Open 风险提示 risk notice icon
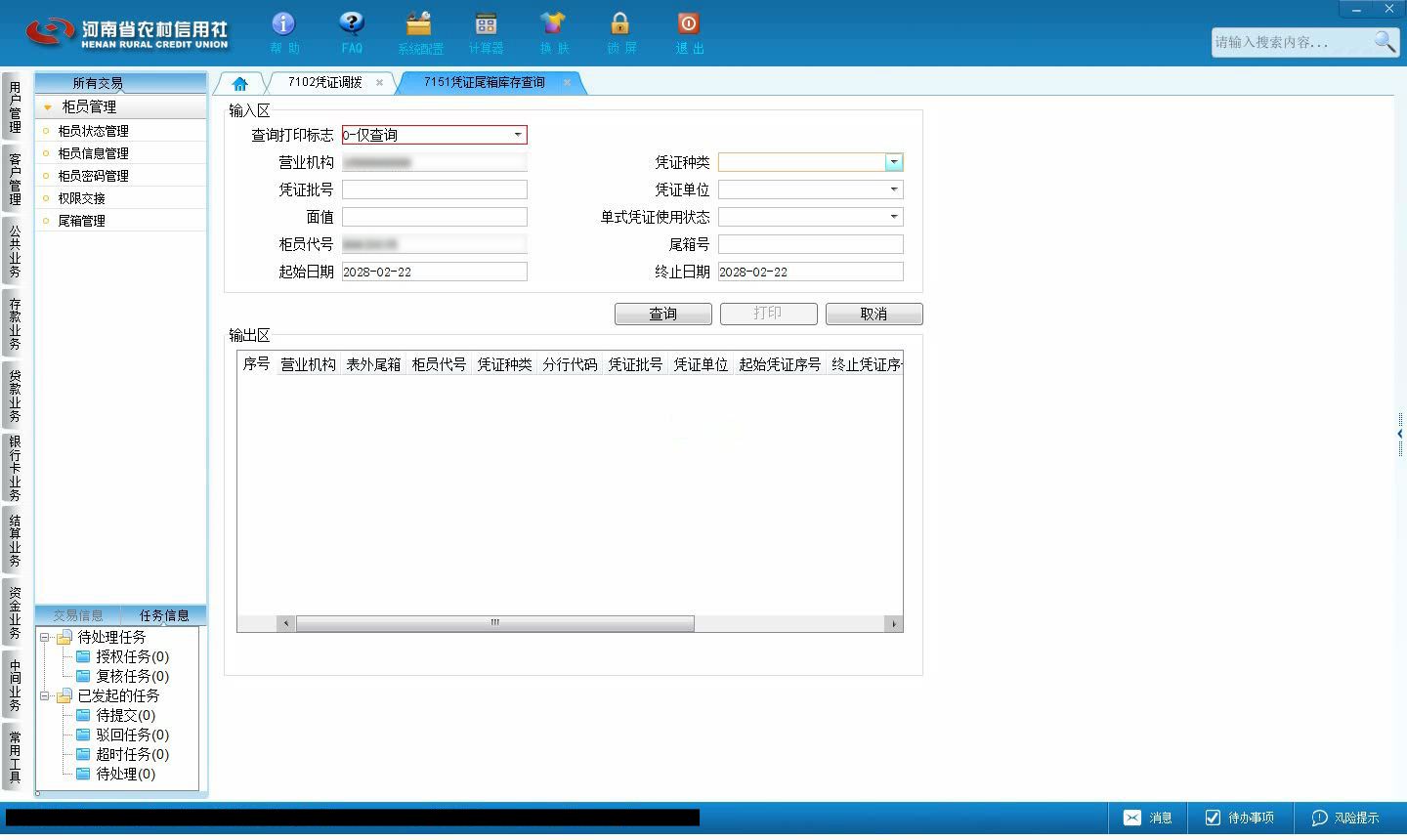This screenshot has width=1407, height=840. tap(1319, 818)
